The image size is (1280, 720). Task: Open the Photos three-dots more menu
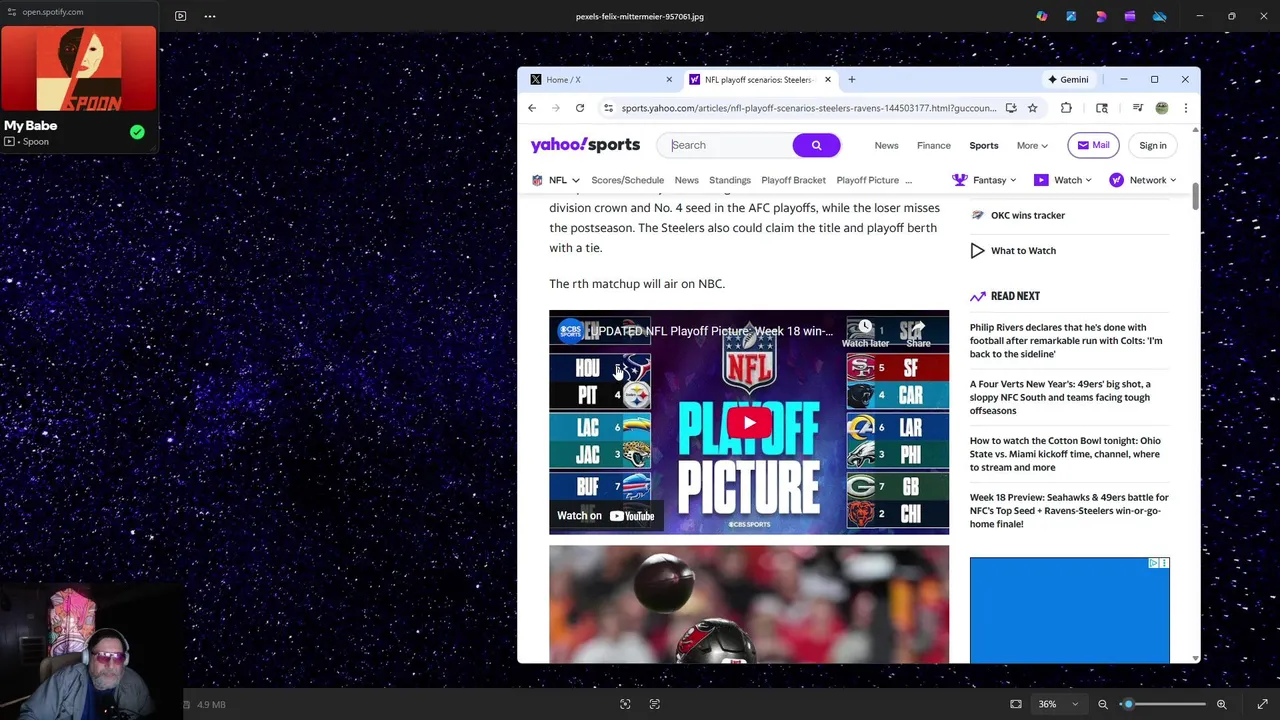coord(210,16)
